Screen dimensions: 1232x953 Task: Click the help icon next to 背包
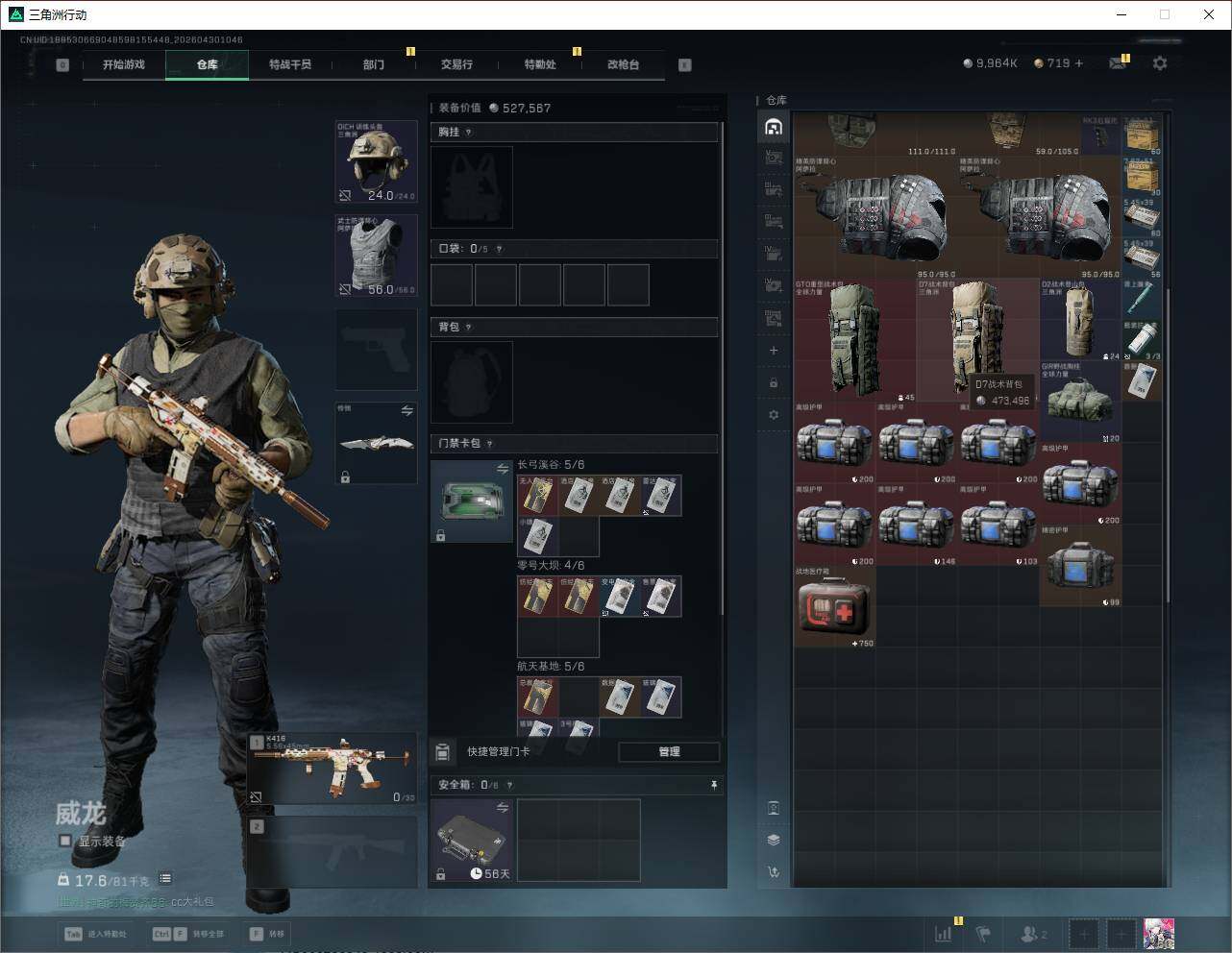pos(468,328)
